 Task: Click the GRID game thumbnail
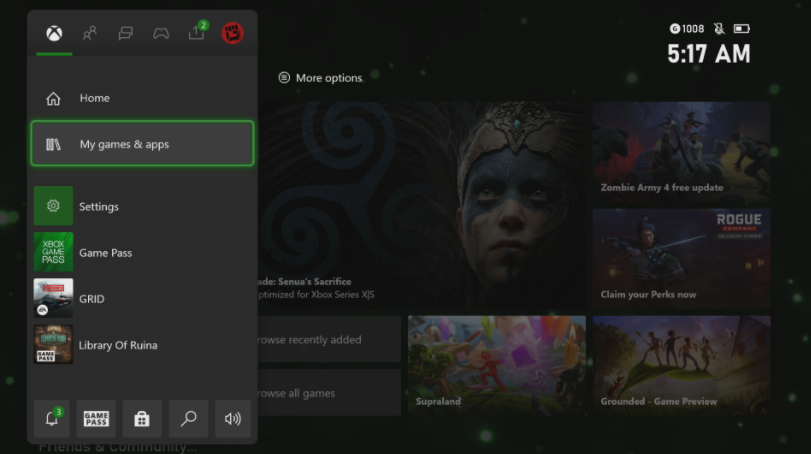coord(53,298)
